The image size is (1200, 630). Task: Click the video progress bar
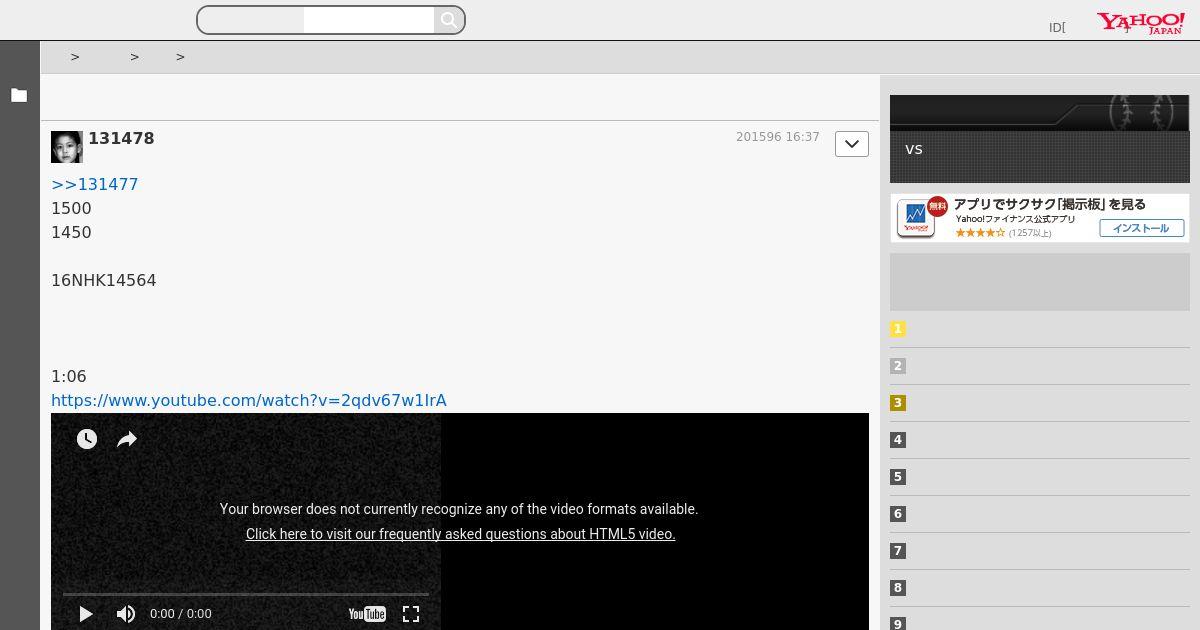point(246,594)
